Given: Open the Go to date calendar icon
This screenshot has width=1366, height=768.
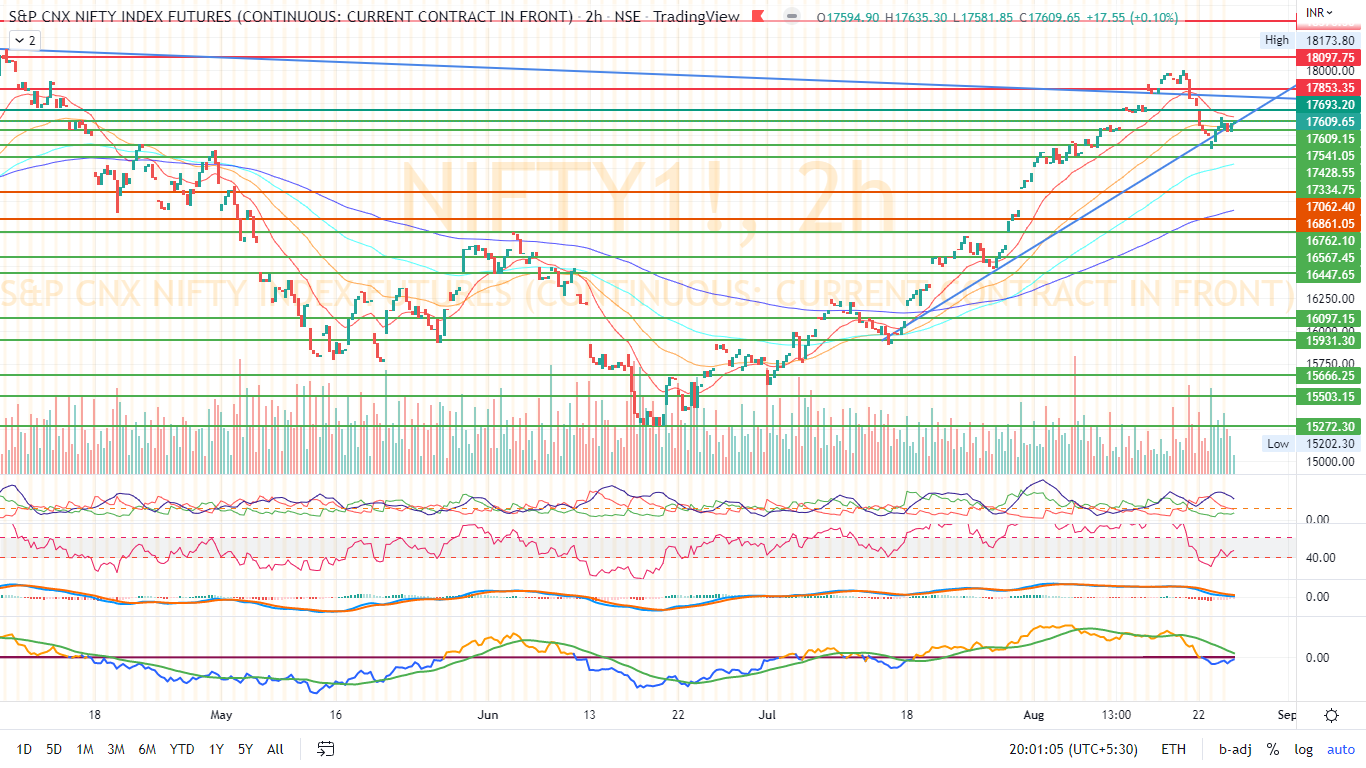Looking at the screenshot, I should pos(326,748).
